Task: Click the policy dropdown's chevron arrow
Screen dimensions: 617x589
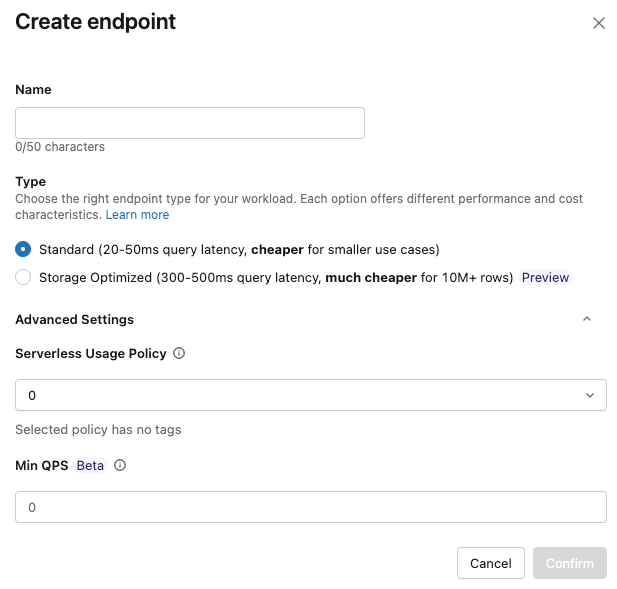Action: (x=589, y=395)
